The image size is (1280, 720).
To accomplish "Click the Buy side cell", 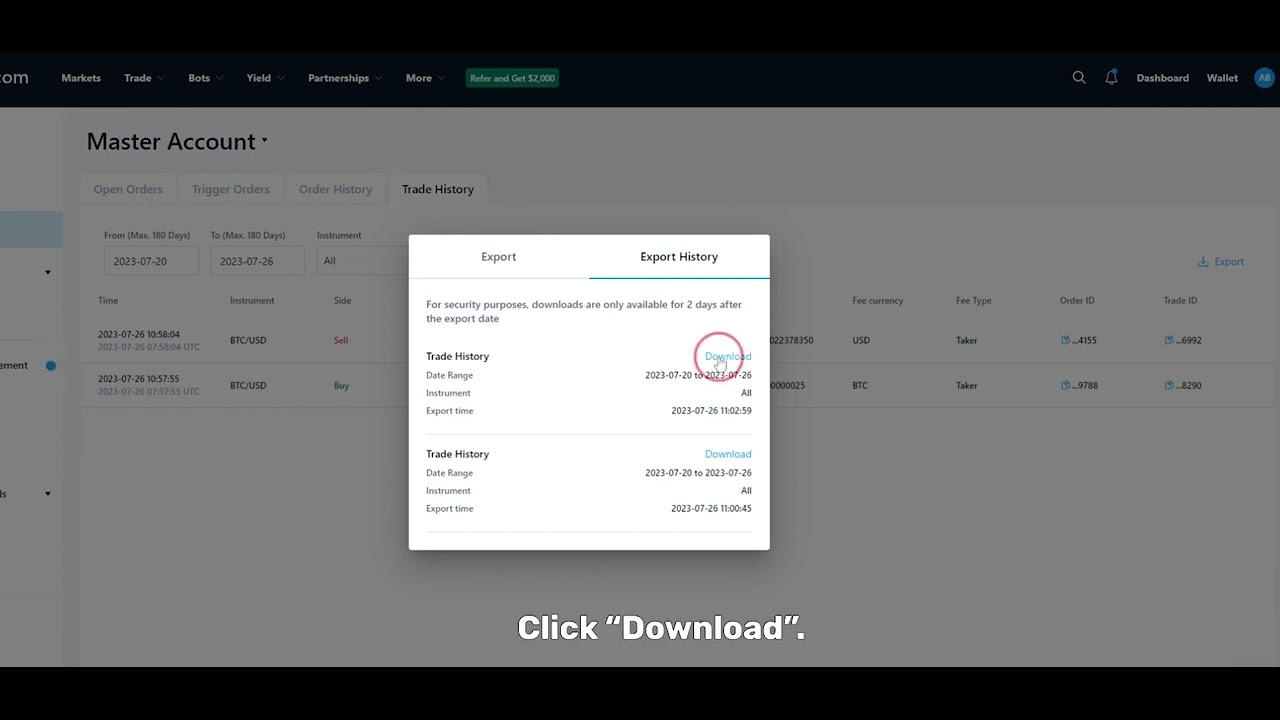I will tap(341, 385).
